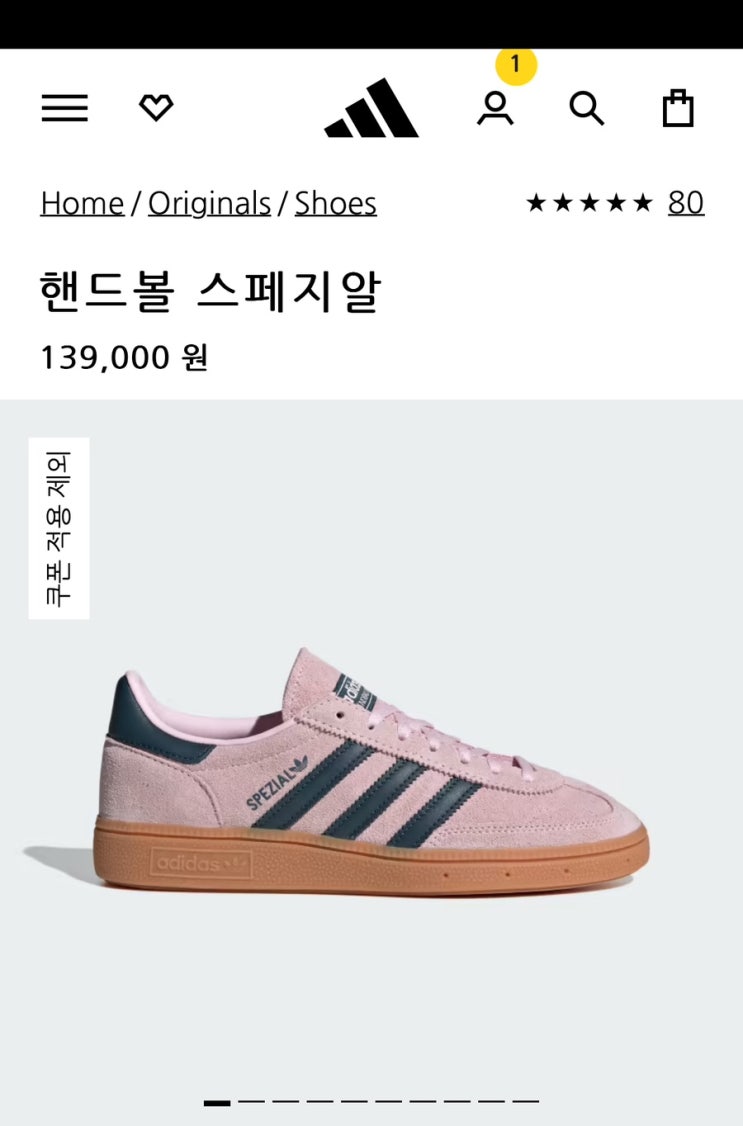Go to Home breadcrumb link
Viewport: 743px width, 1126px height.
(x=82, y=203)
